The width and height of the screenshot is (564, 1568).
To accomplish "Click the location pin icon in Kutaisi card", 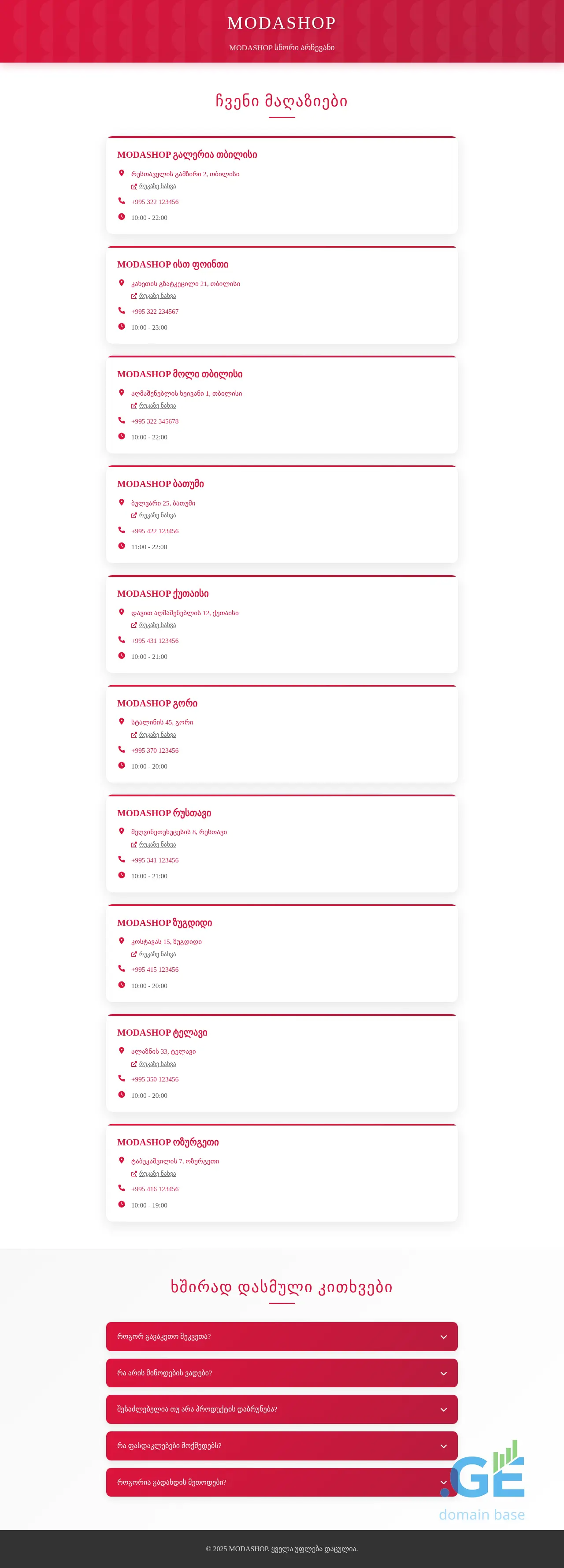I will click(x=122, y=612).
